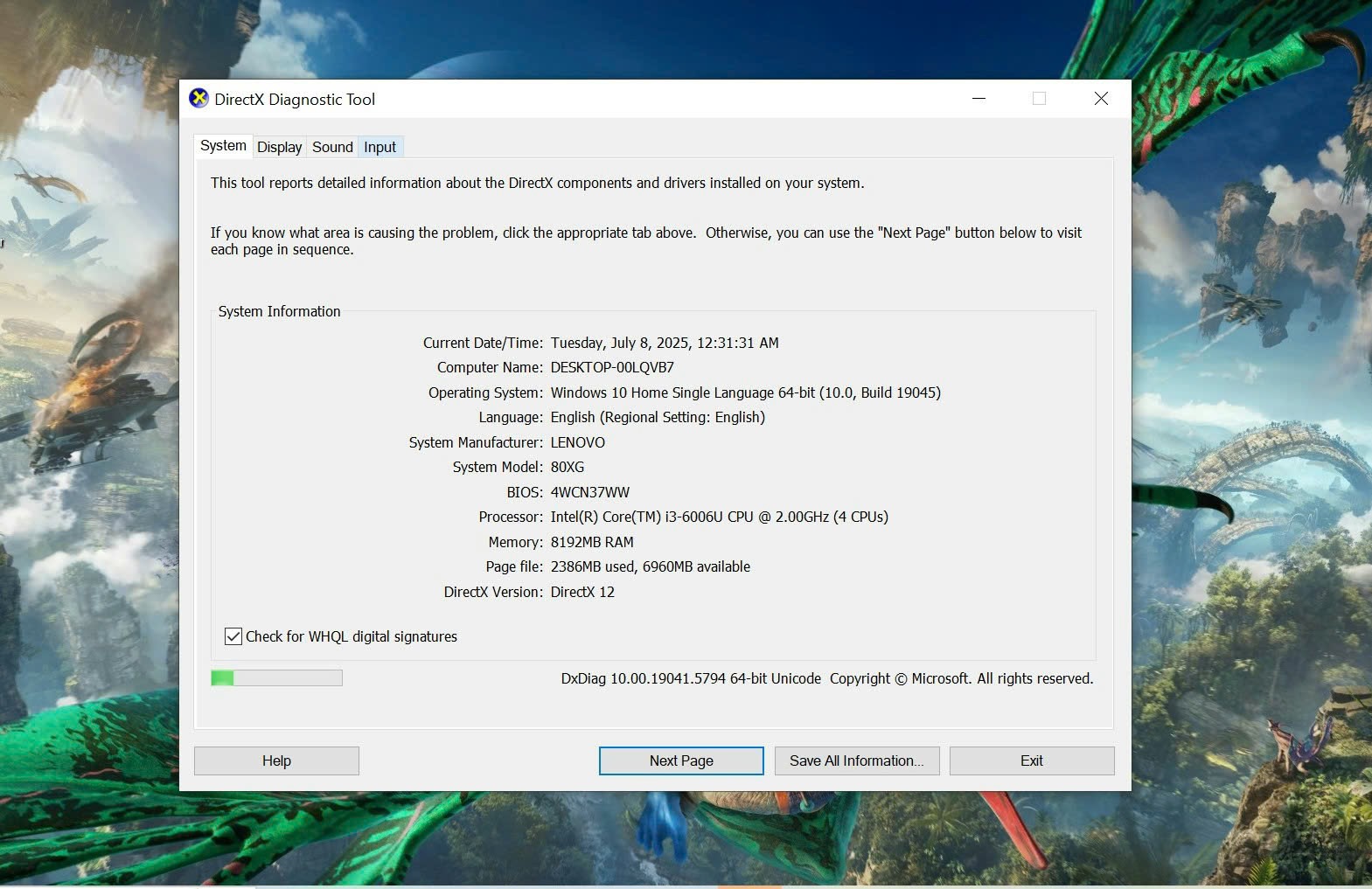Minimize the DirectX Diagnostic Tool window
This screenshot has width=1372, height=889.
point(979,99)
